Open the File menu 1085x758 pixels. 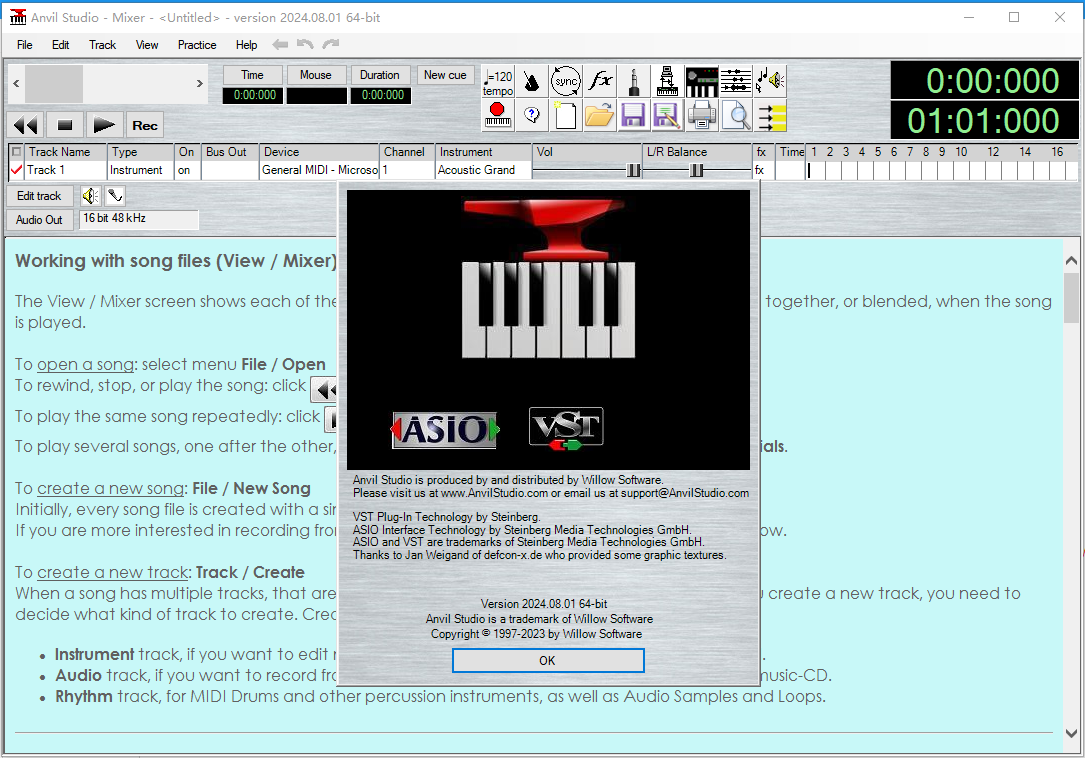tap(24, 45)
